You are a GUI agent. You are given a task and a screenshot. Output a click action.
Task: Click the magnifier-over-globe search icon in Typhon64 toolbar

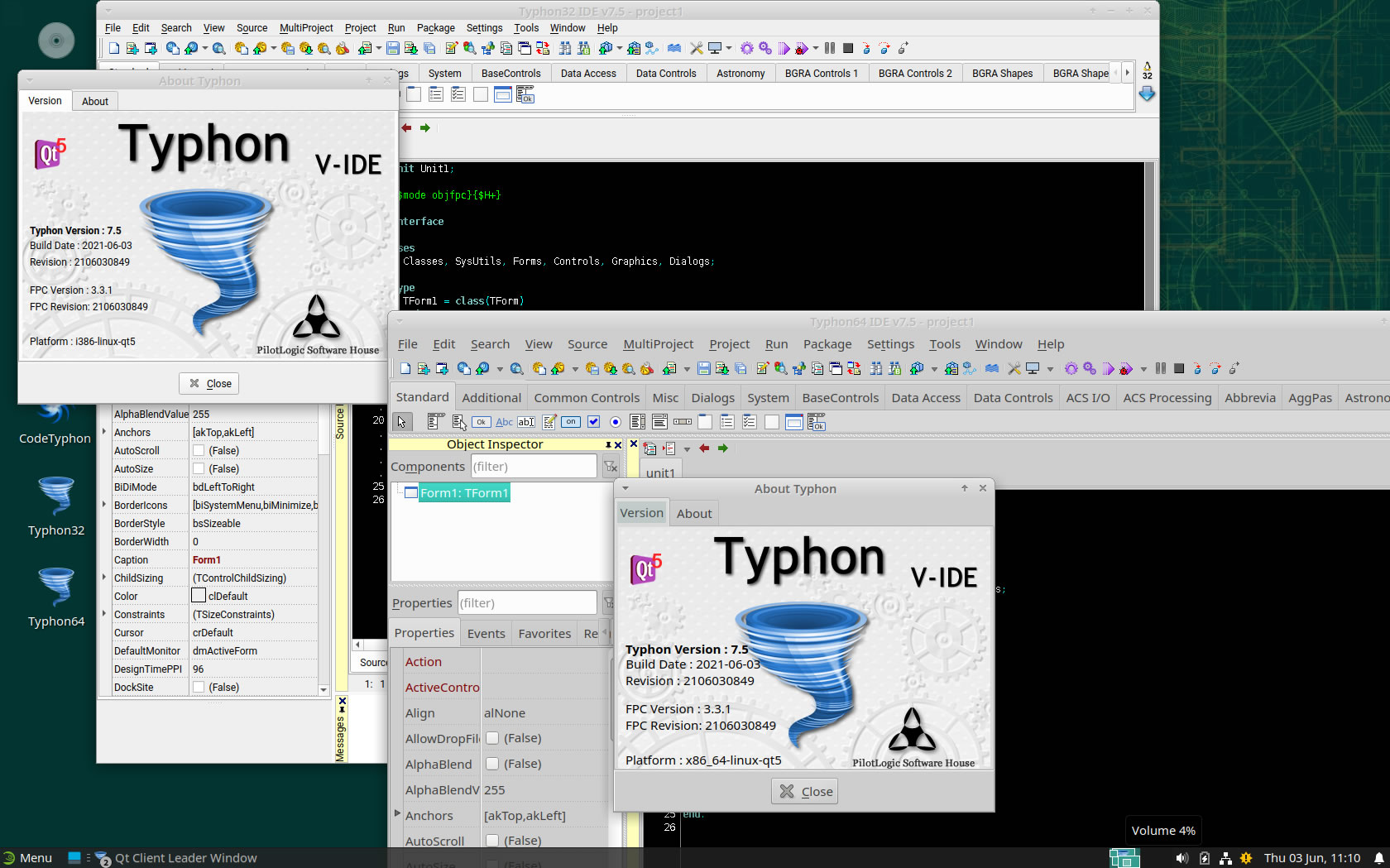point(516,369)
